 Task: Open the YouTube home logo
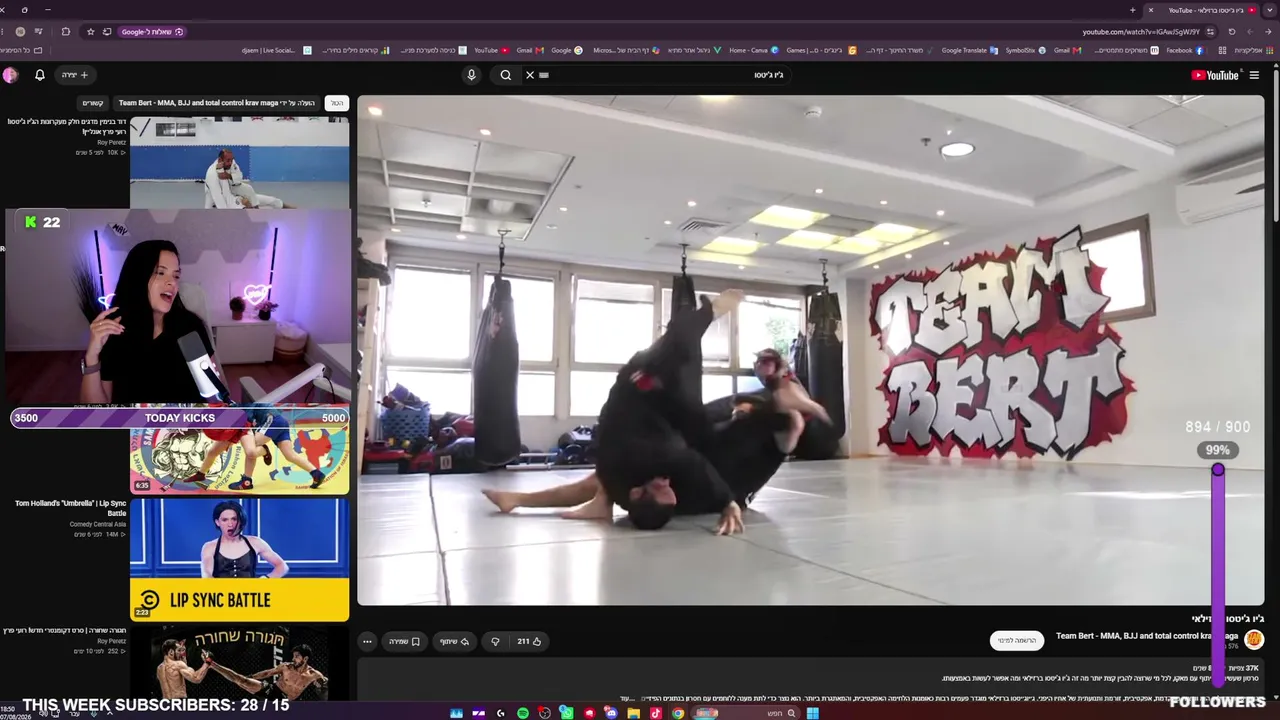coord(1215,75)
